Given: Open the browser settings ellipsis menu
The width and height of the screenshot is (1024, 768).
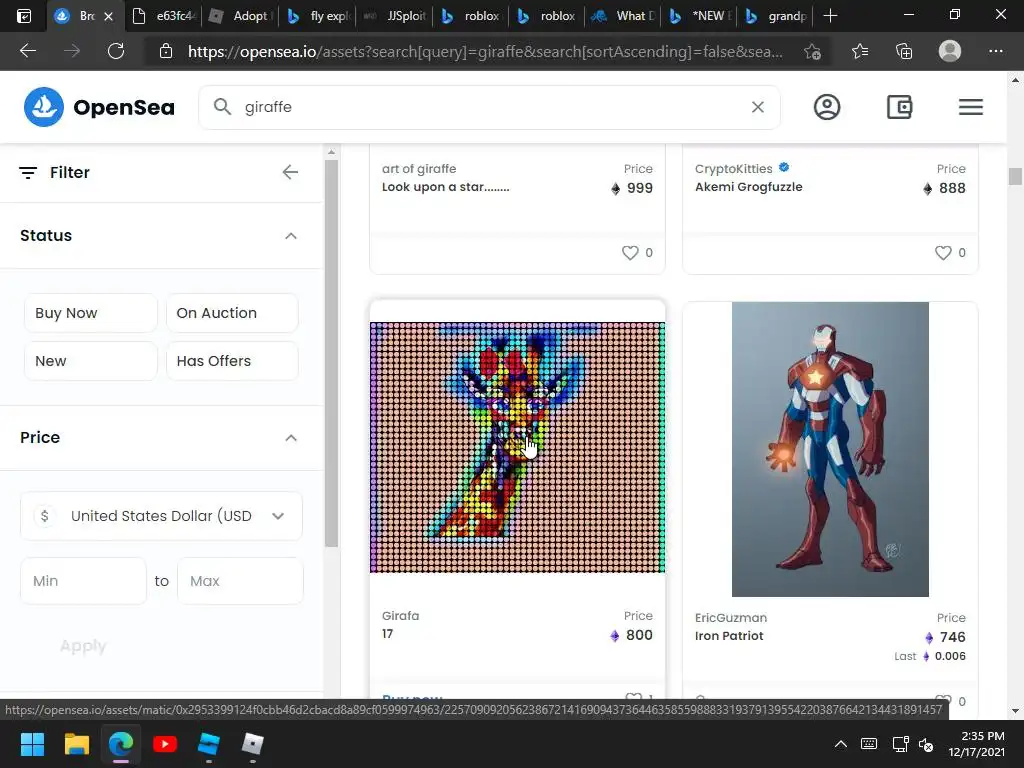Looking at the screenshot, I should point(996,51).
